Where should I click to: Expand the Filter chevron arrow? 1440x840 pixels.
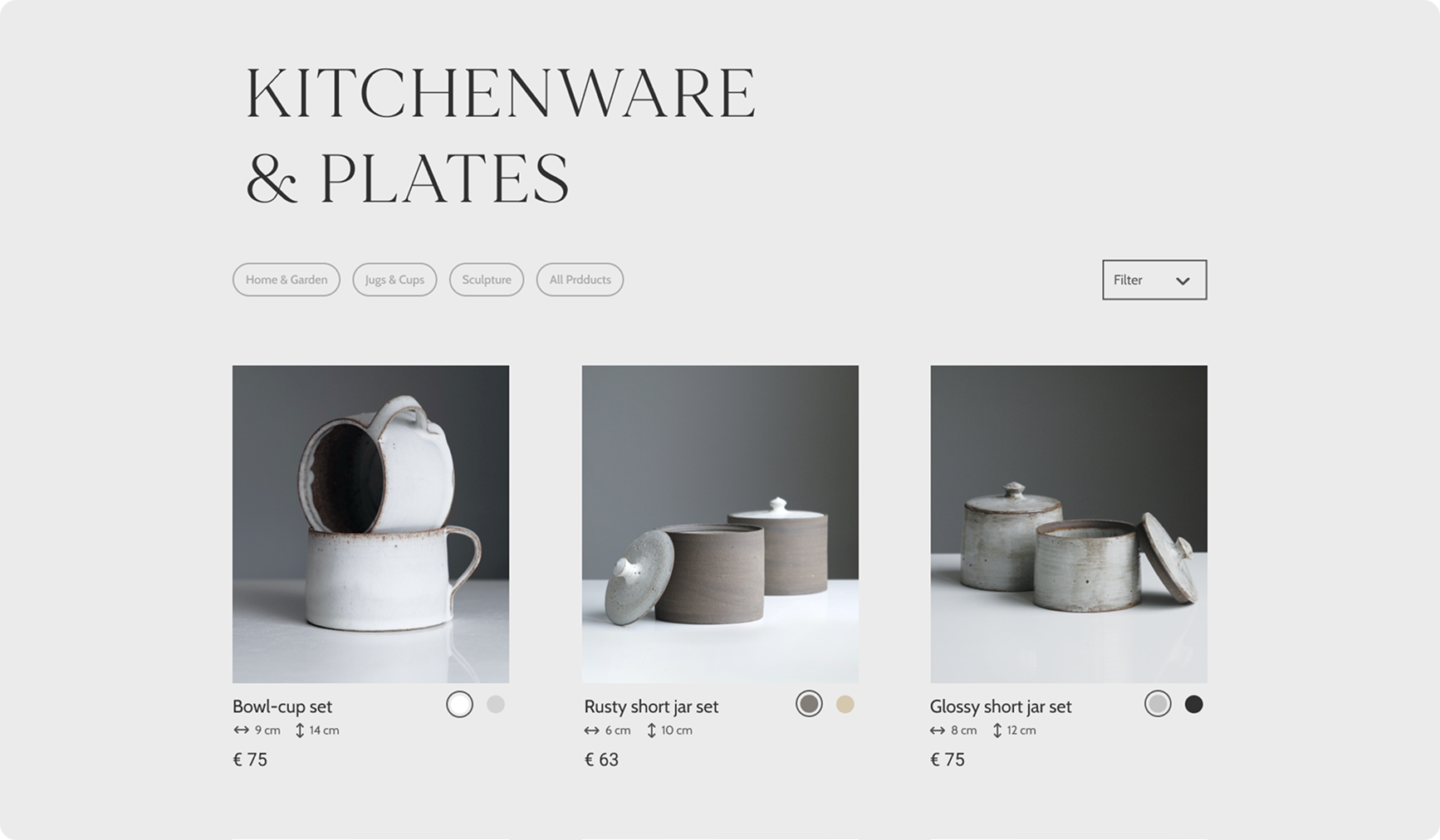[1183, 281]
